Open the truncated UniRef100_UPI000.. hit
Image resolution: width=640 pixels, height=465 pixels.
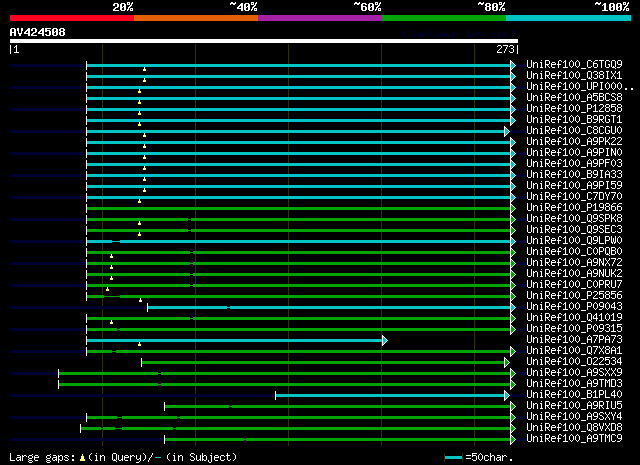click(x=580, y=87)
